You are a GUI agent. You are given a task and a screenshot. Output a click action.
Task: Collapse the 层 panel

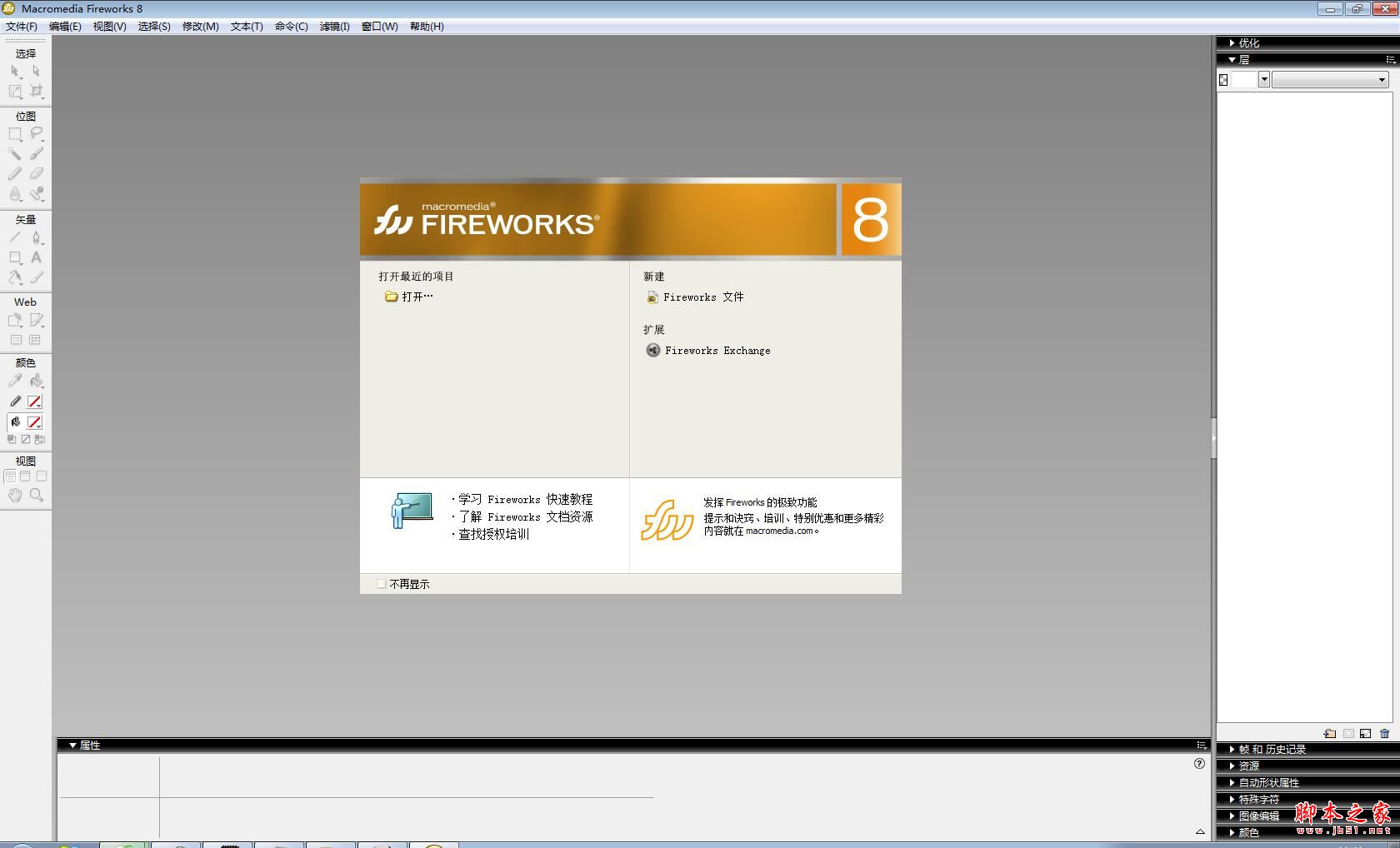tap(1232, 60)
